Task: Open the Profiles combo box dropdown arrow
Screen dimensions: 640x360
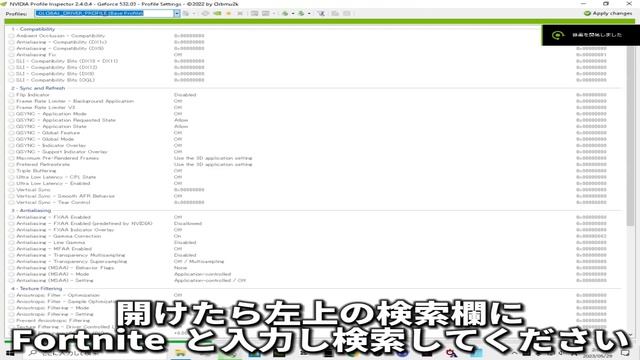Action: coord(177,13)
